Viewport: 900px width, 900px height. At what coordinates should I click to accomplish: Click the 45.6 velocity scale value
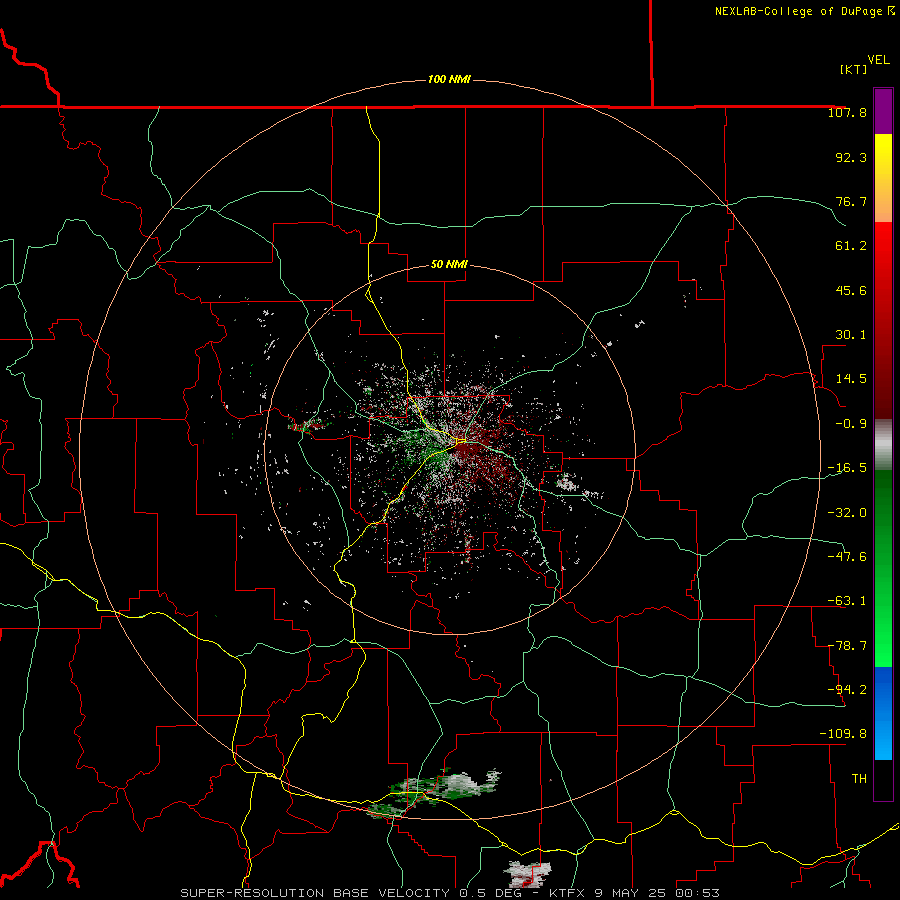click(x=851, y=290)
